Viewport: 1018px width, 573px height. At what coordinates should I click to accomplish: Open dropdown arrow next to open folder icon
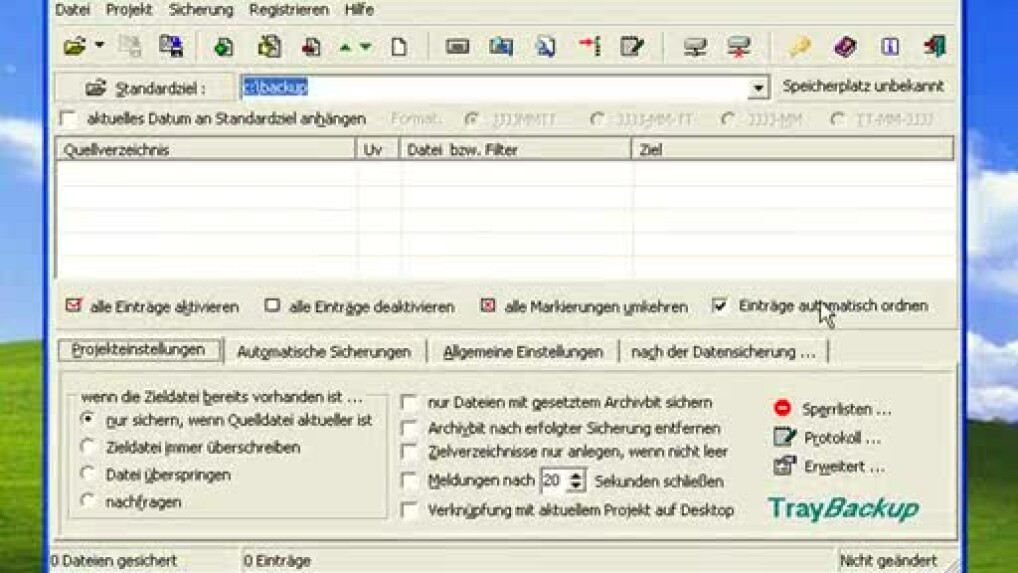tap(99, 46)
